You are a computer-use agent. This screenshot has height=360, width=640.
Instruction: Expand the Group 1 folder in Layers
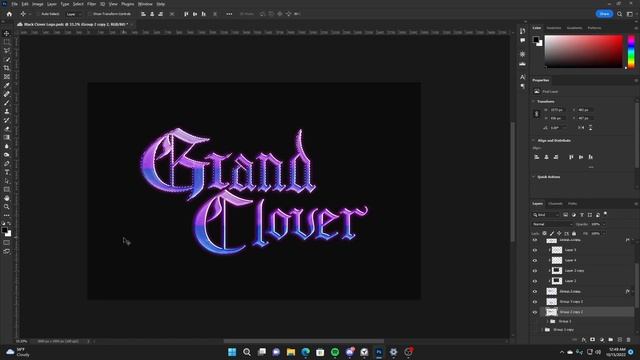[x=547, y=321]
